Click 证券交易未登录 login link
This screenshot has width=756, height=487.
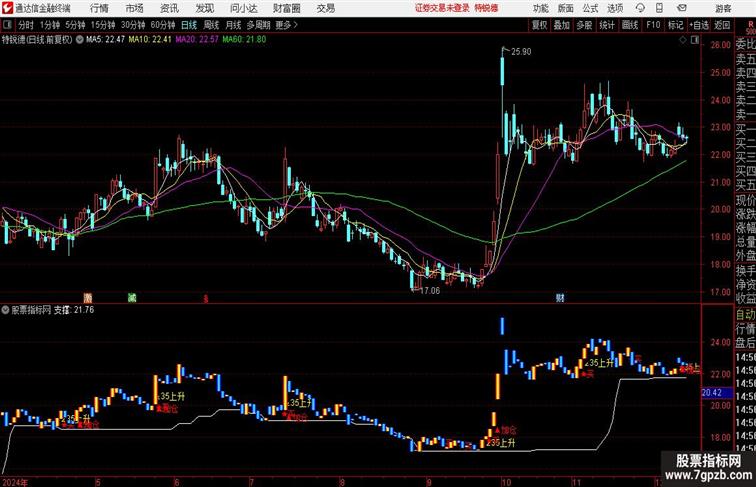(442, 8)
